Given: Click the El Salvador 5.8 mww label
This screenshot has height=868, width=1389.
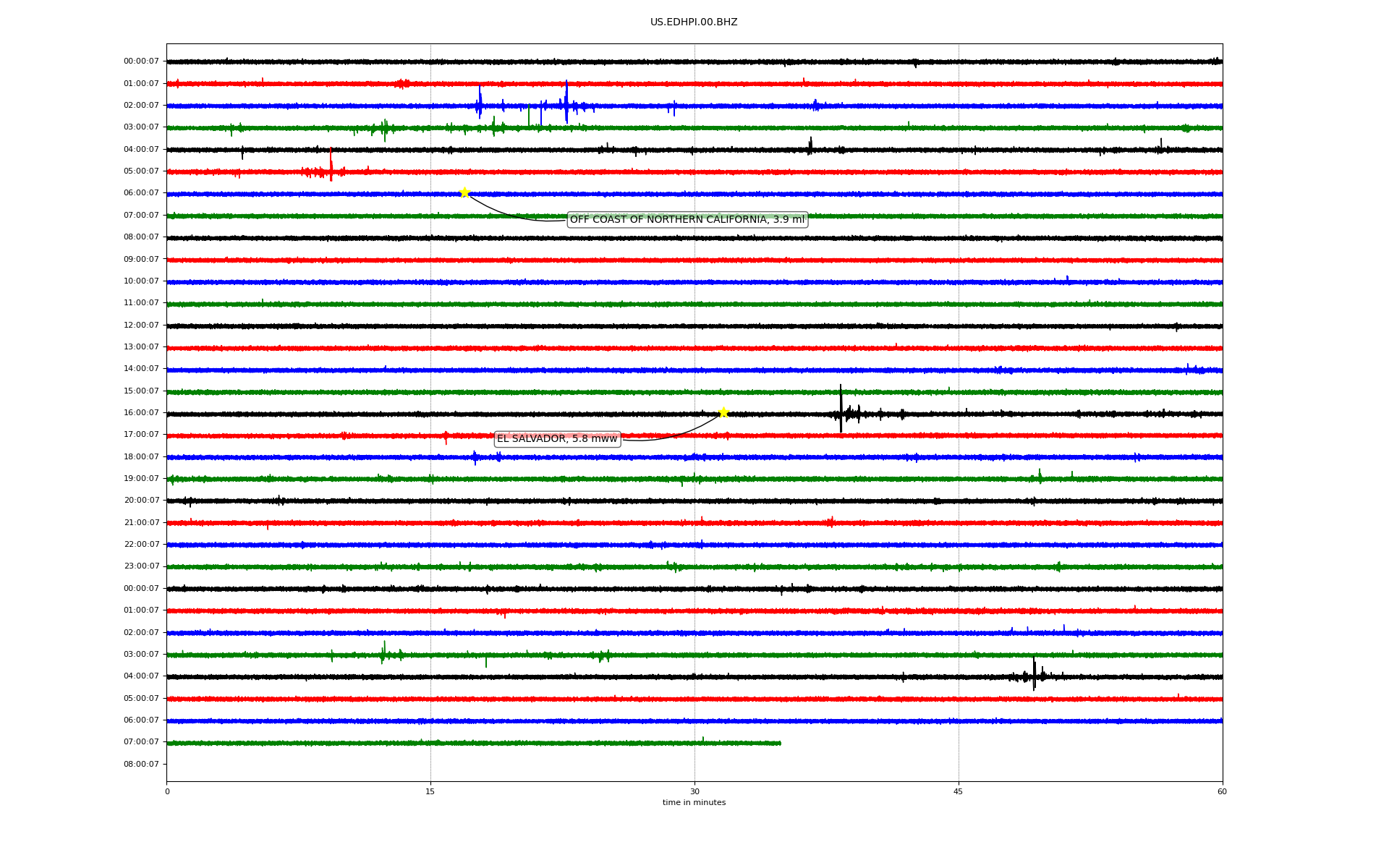Looking at the screenshot, I should coord(557,439).
